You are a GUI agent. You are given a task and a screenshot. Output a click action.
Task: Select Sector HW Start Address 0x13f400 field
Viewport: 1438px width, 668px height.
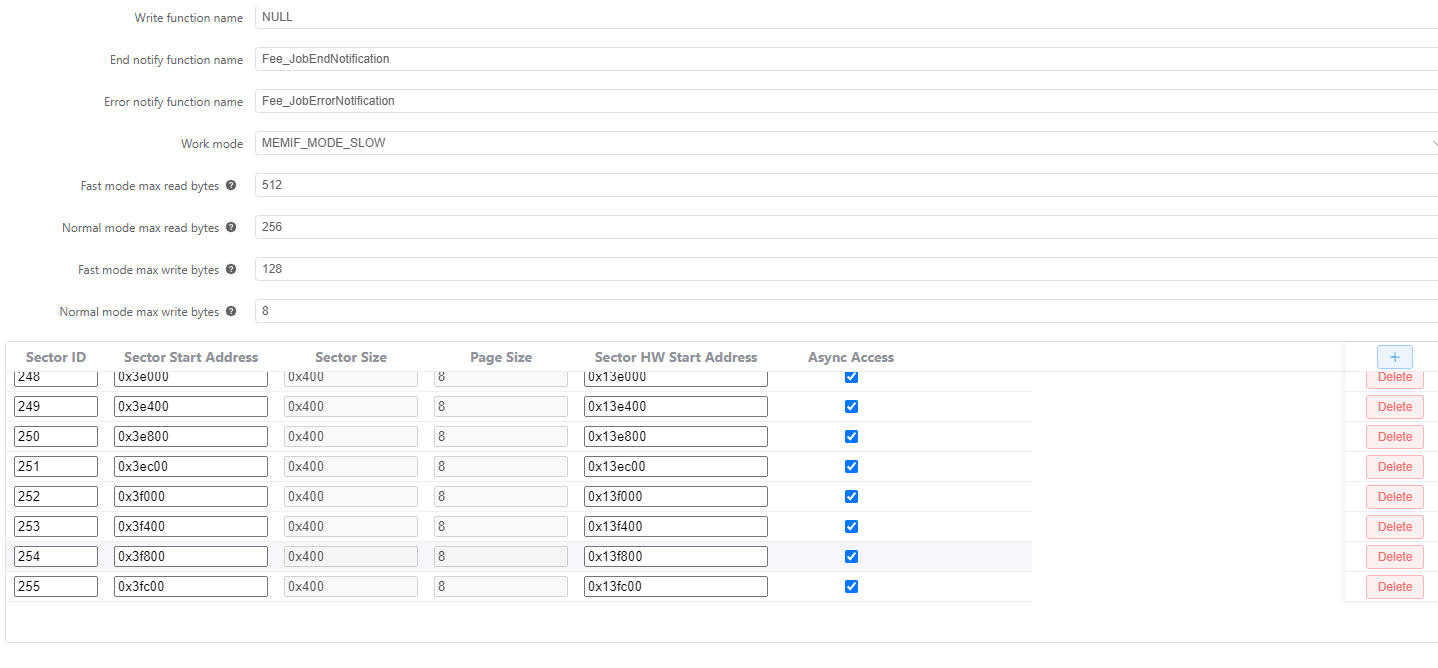pyautogui.click(x=675, y=527)
